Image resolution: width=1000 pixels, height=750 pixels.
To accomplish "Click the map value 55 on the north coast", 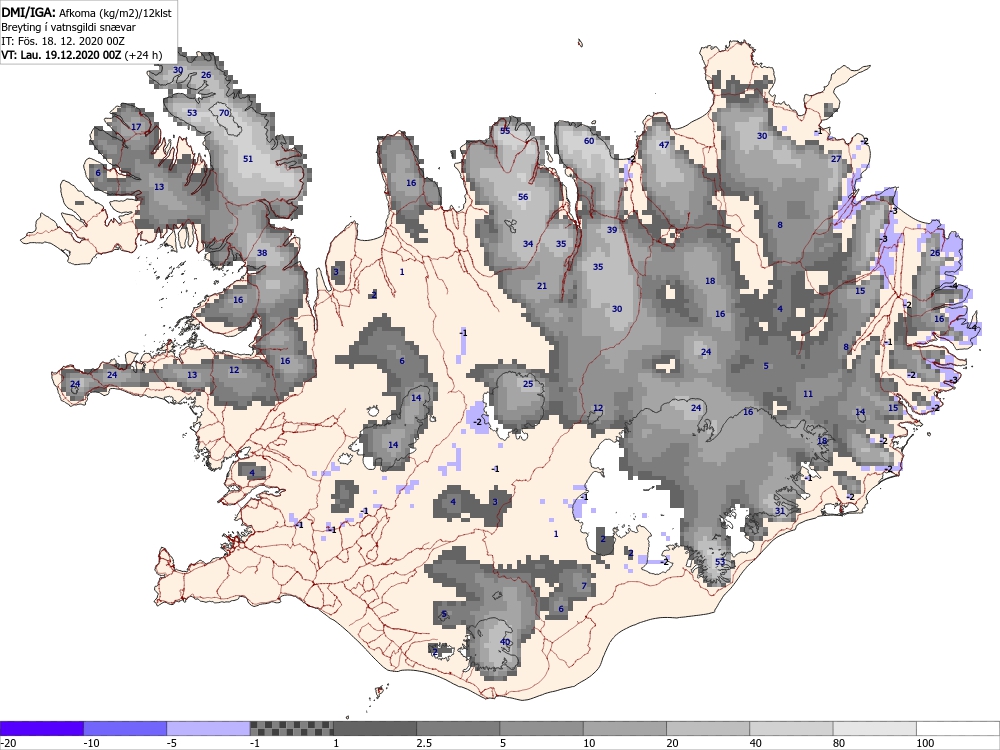I will (505, 131).
